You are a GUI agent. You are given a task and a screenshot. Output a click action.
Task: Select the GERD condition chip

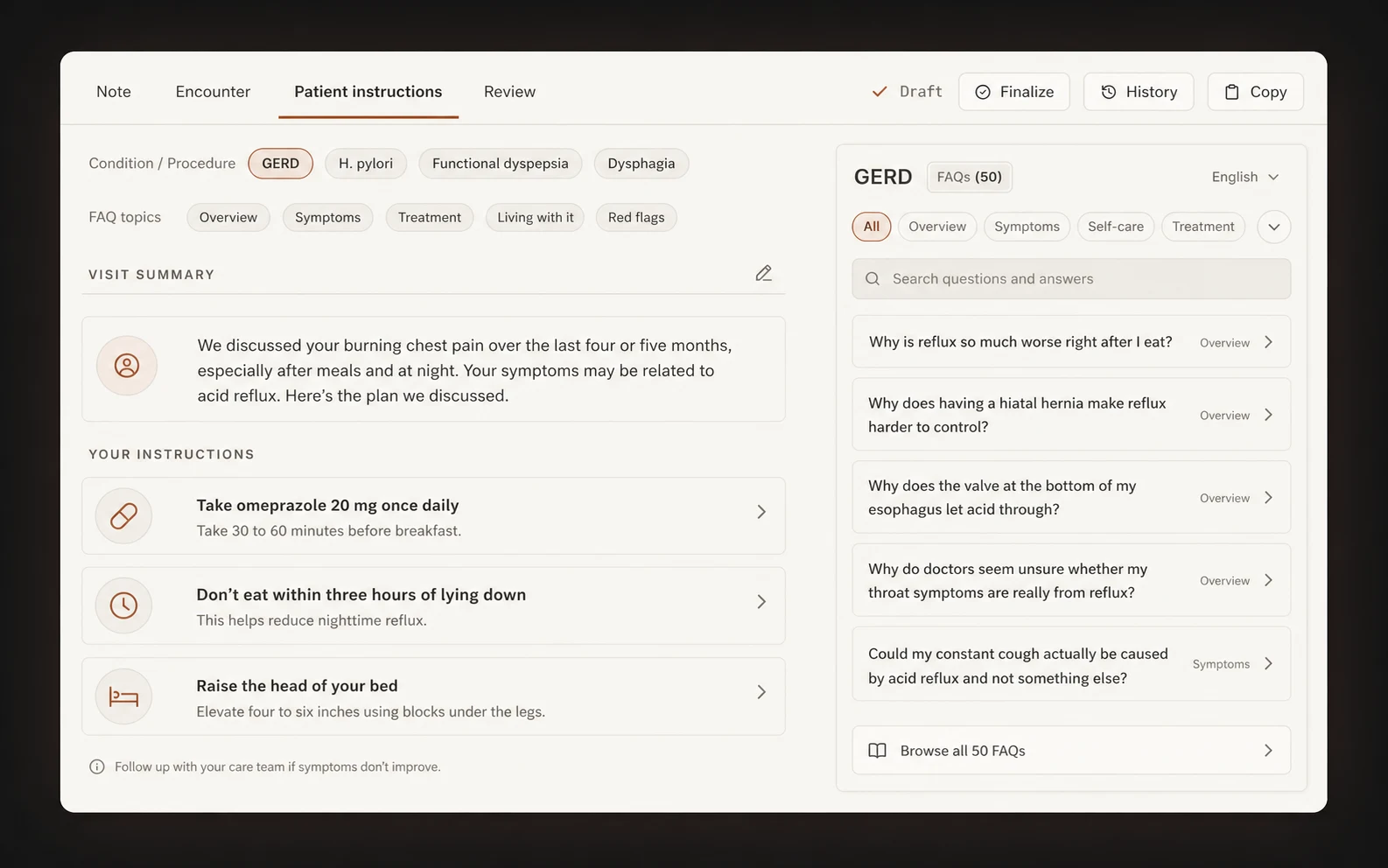point(280,164)
